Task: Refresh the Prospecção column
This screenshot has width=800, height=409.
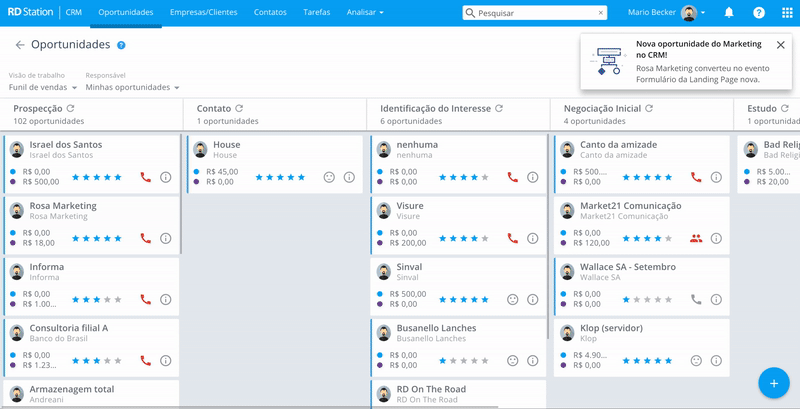Action: tap(70, 108)
